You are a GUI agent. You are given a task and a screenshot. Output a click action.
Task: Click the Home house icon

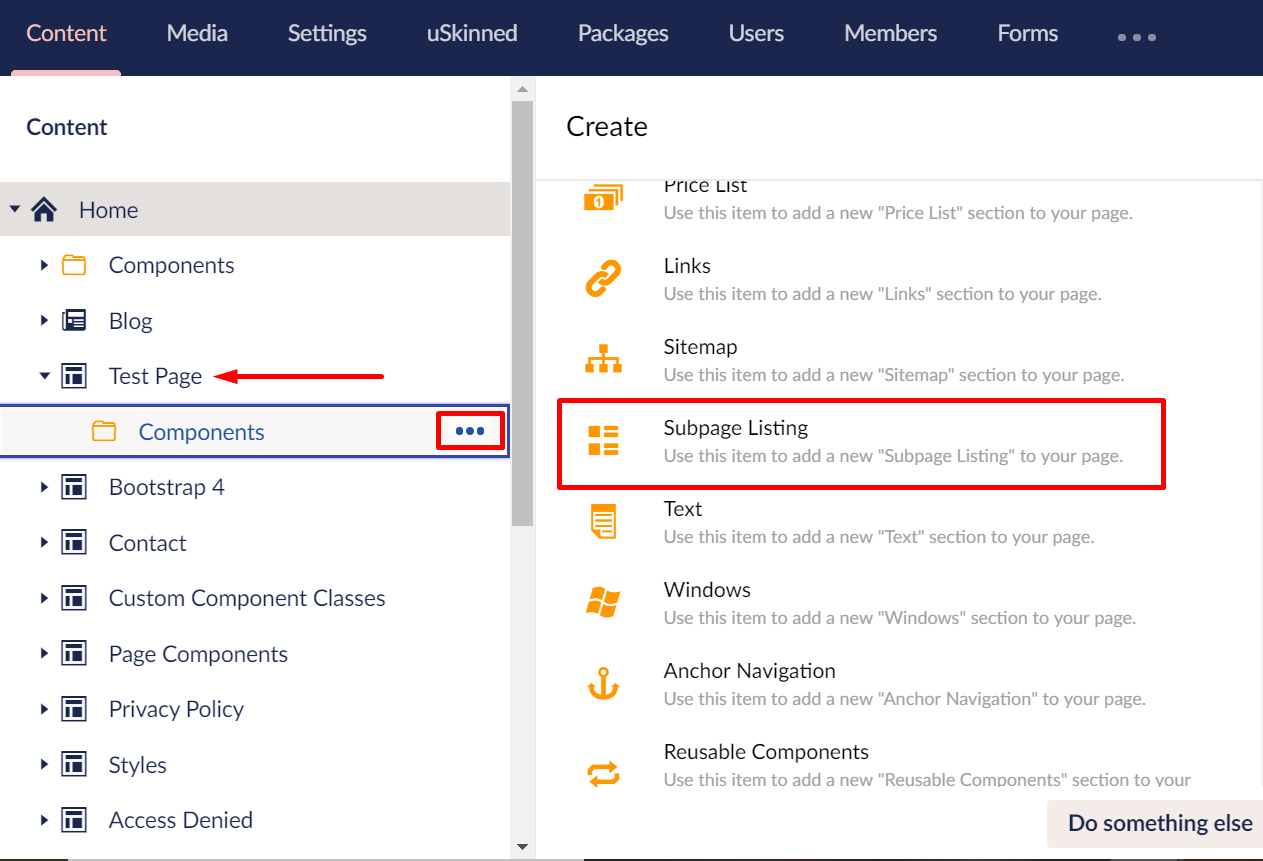(x=44, y=209)
